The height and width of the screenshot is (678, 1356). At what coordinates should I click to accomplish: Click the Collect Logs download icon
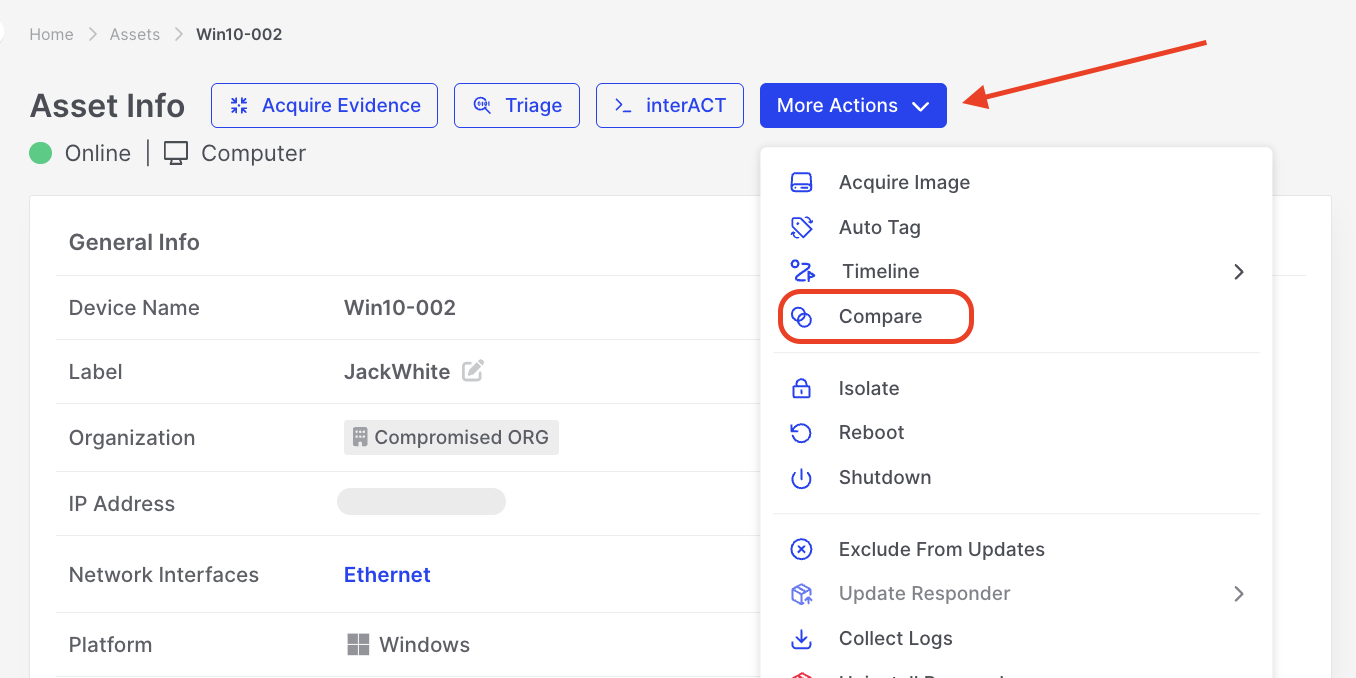click(x=801, y=638)
